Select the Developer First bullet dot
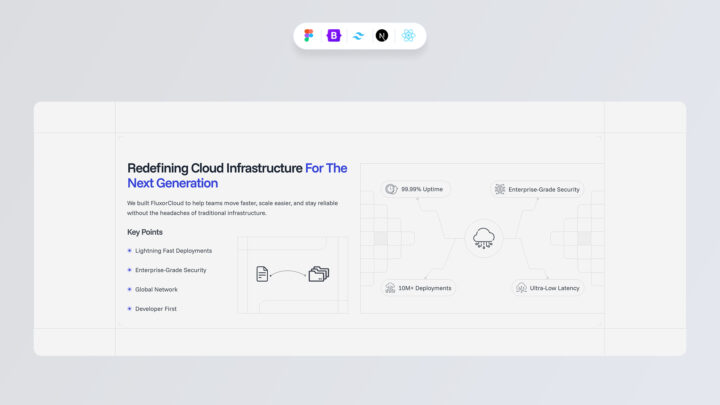Image resolution: width=720 pixels, height=405 pixels. [129, 309]
